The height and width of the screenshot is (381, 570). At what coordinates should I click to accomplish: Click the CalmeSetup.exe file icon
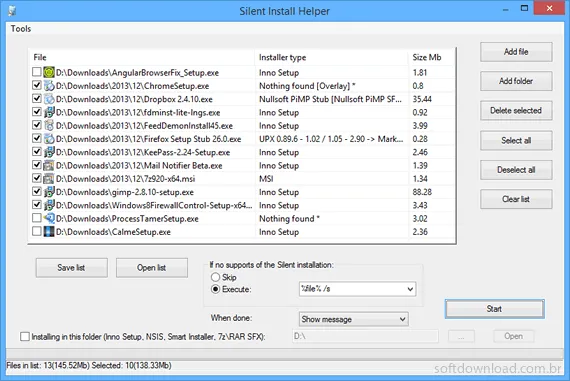coord(49,232)
